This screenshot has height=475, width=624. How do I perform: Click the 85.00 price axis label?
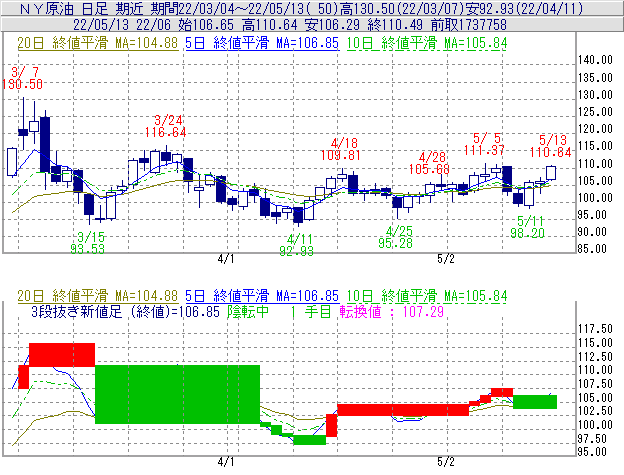[x=592, y=249]
